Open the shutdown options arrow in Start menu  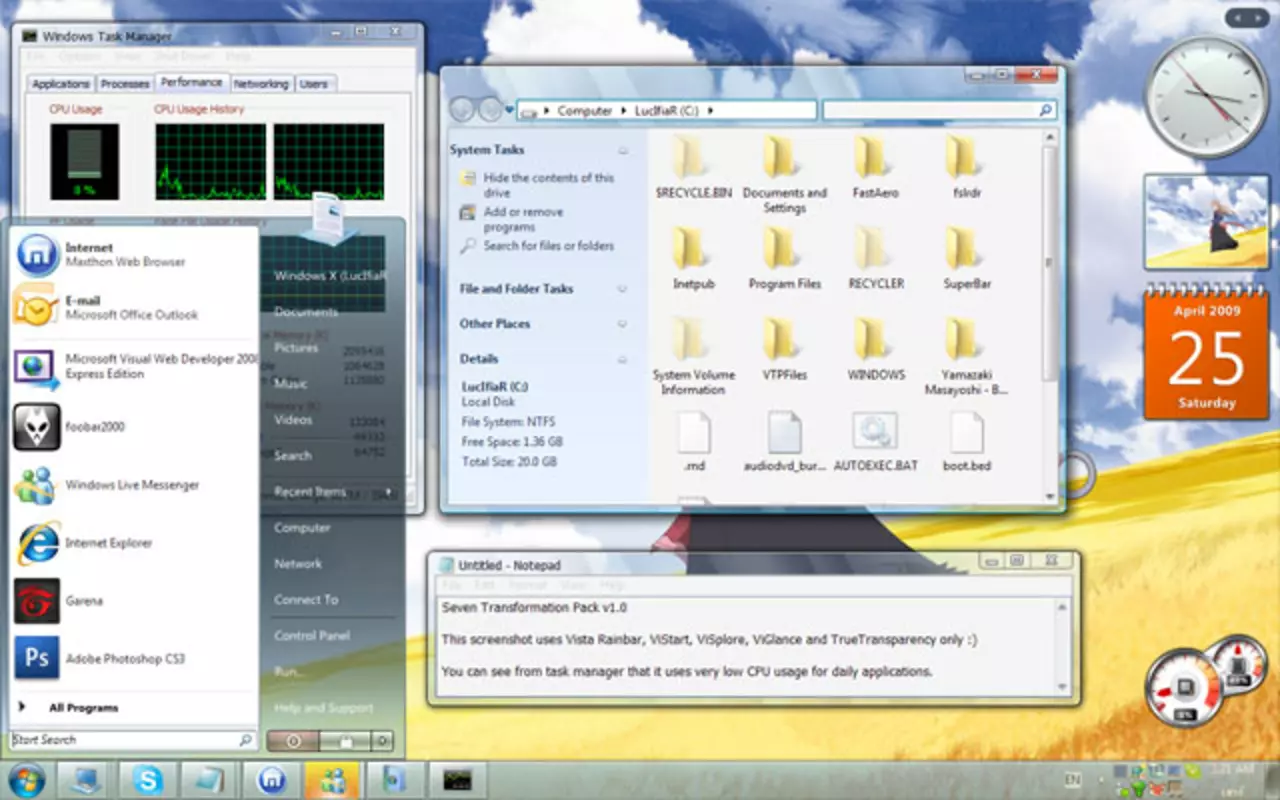click(x=382, y=741)
